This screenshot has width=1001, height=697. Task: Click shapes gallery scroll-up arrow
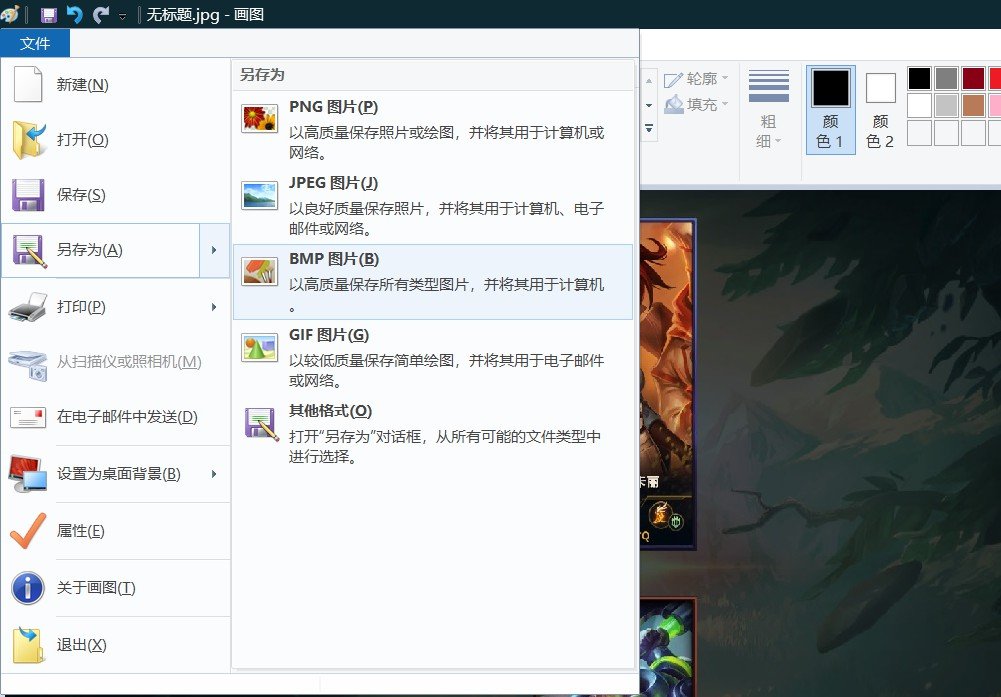pos(649,80)
